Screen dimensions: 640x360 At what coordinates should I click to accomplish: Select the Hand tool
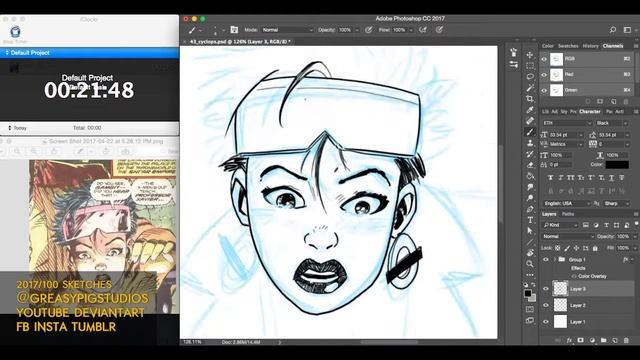(530, 253)
